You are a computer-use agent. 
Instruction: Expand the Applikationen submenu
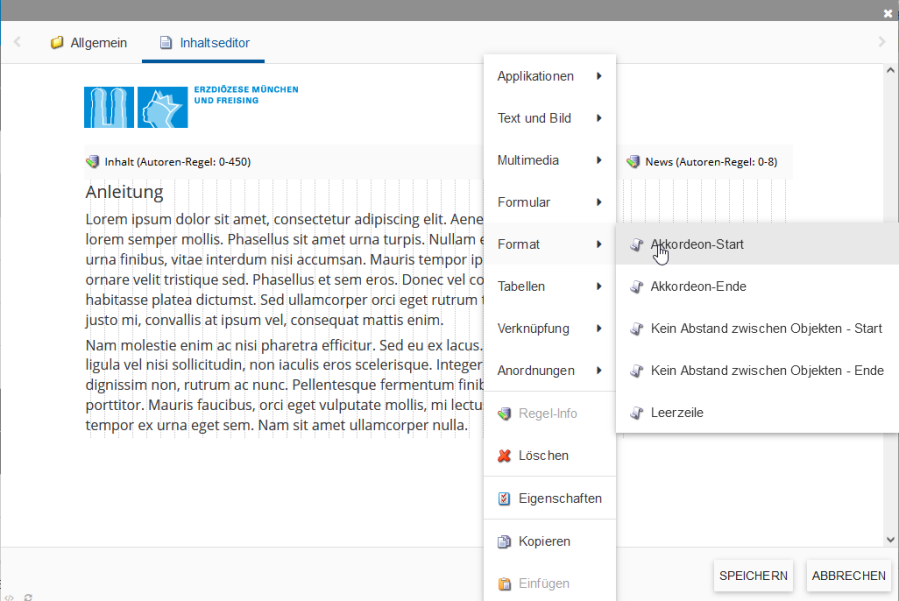[549, 76]
